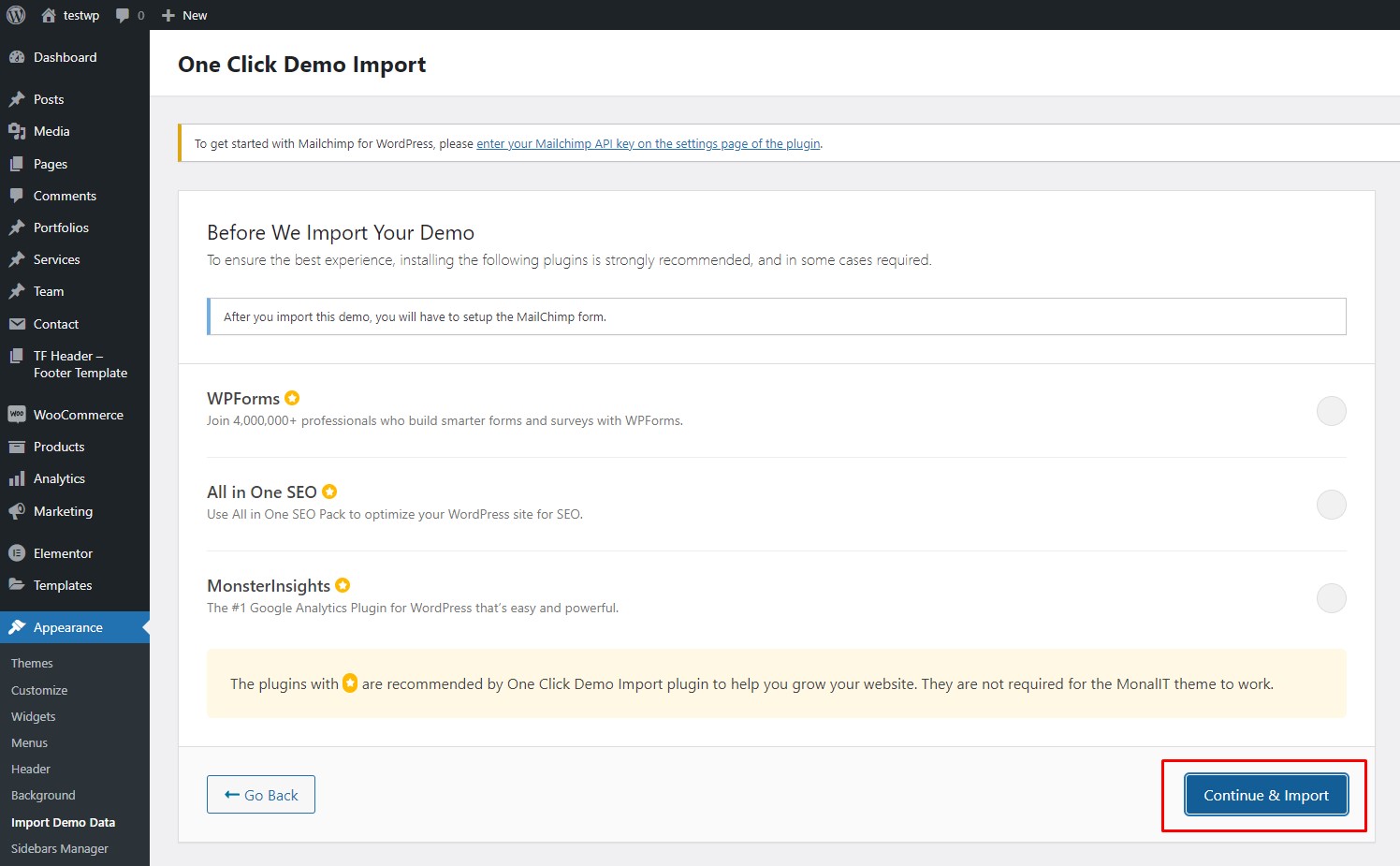
Task: Open Widgets submenu item
Action: click(x=34, y=716)
